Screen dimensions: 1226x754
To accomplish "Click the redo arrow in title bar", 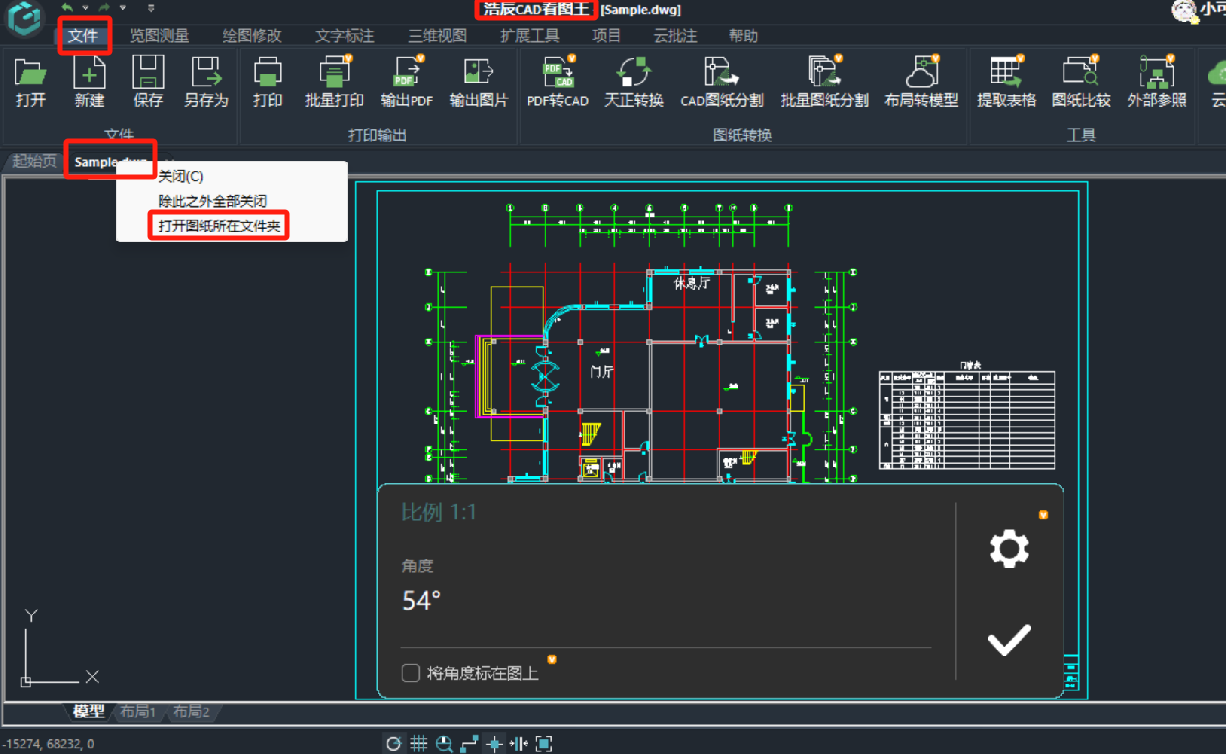I will (x=104, y=8).
